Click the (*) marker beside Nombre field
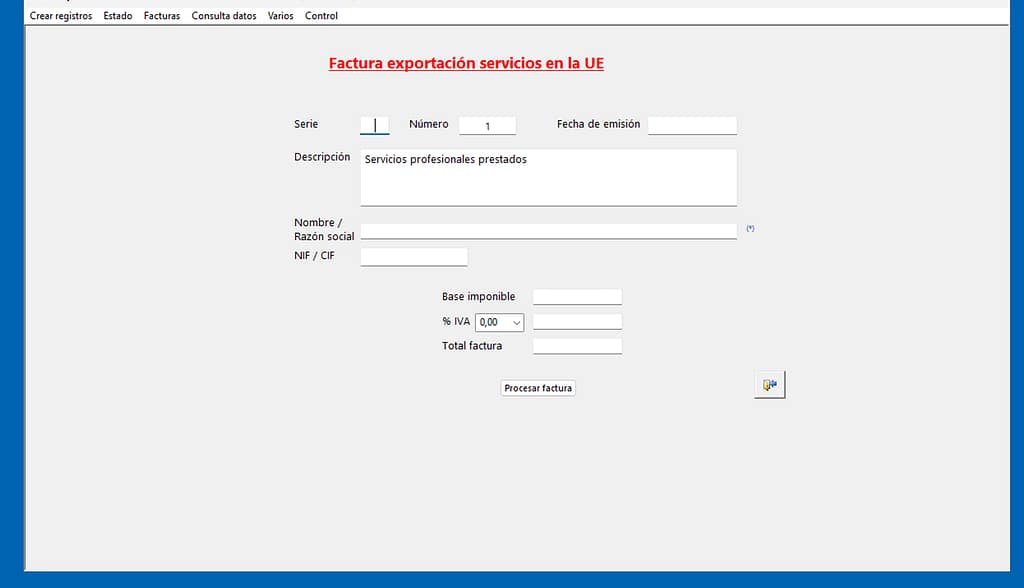The image size is (1024, 588). coord(750,229)
